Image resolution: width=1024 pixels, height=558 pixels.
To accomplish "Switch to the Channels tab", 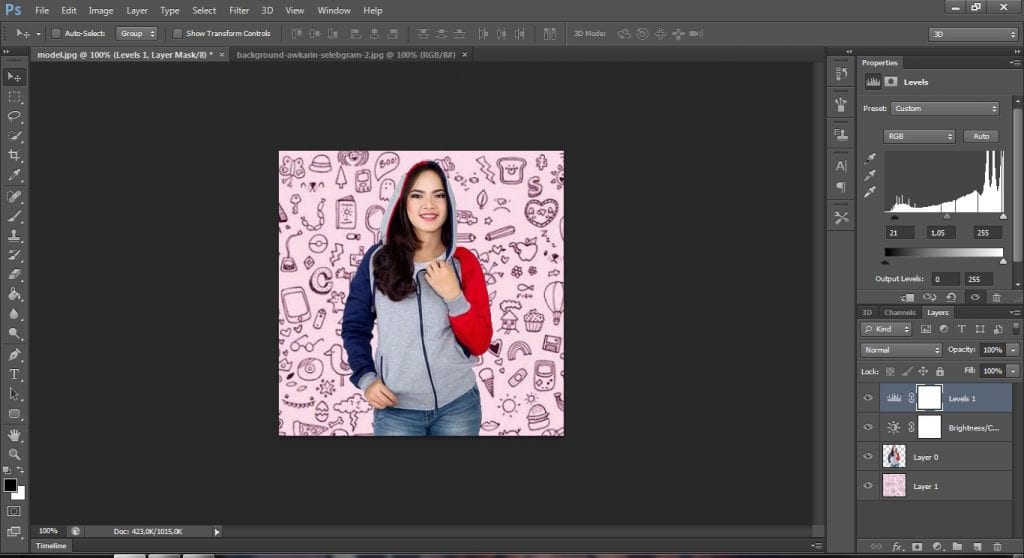I will (899, 312).
